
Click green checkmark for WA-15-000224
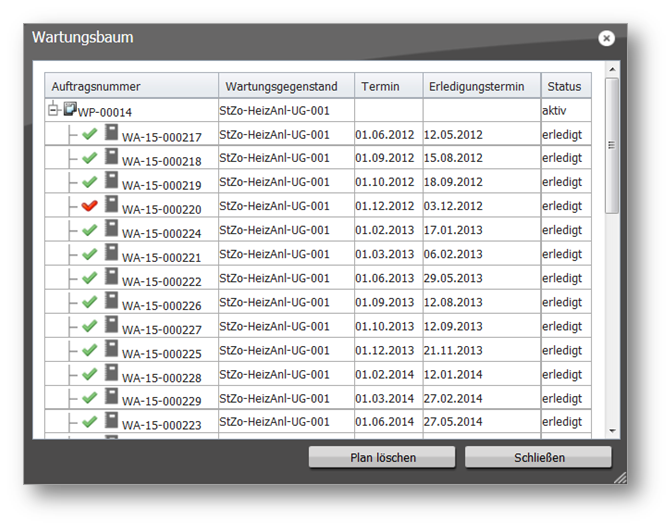pyautogui.click(x=89, y=230)
